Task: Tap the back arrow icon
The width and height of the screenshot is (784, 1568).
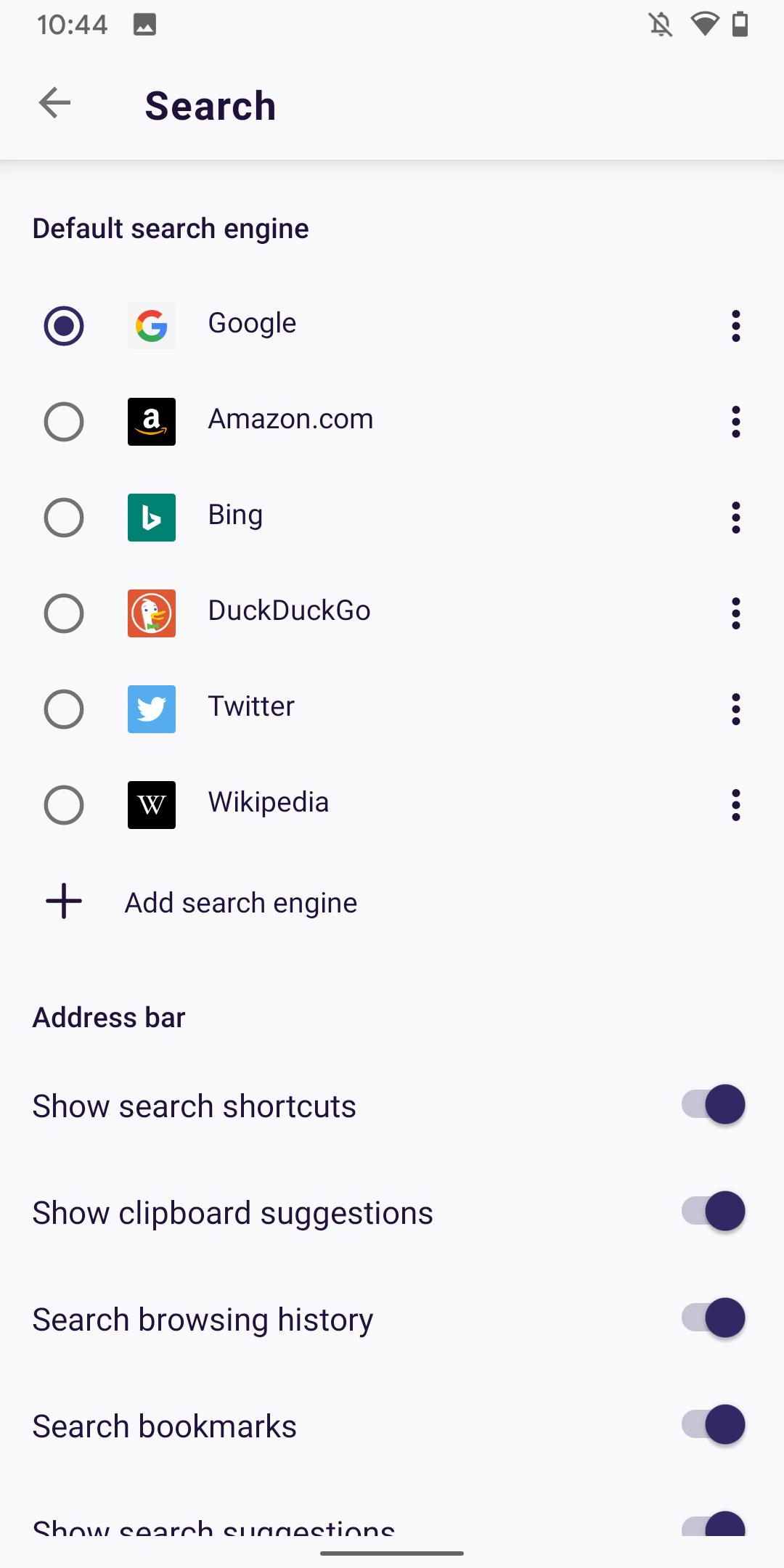Action: [x=55, y=103]
